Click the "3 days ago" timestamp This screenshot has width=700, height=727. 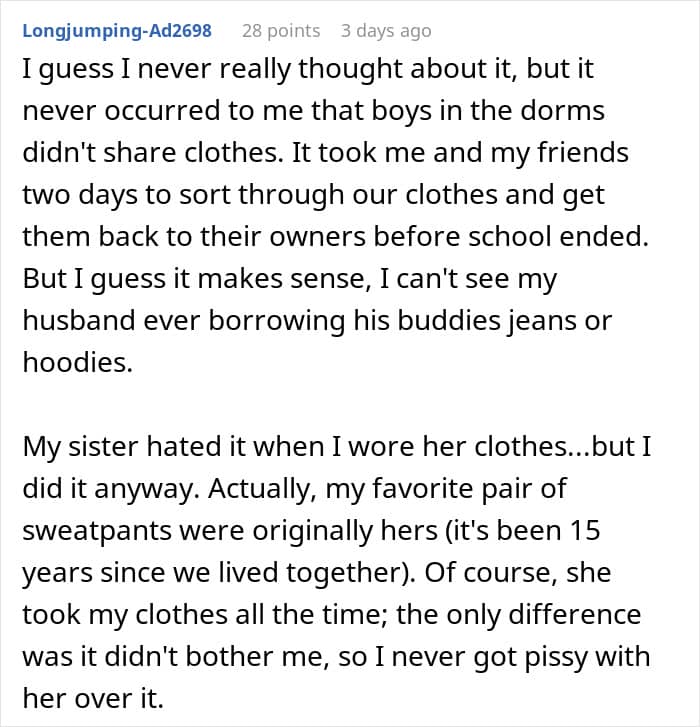tap(386, 30)
